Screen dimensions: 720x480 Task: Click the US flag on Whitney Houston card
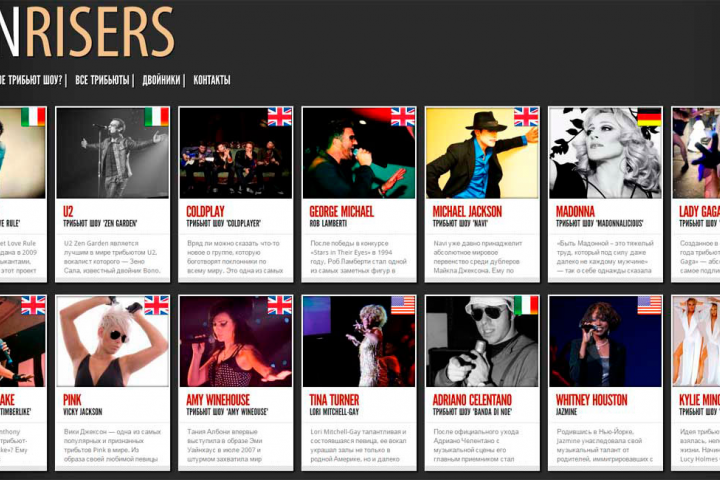pos(649,305)
